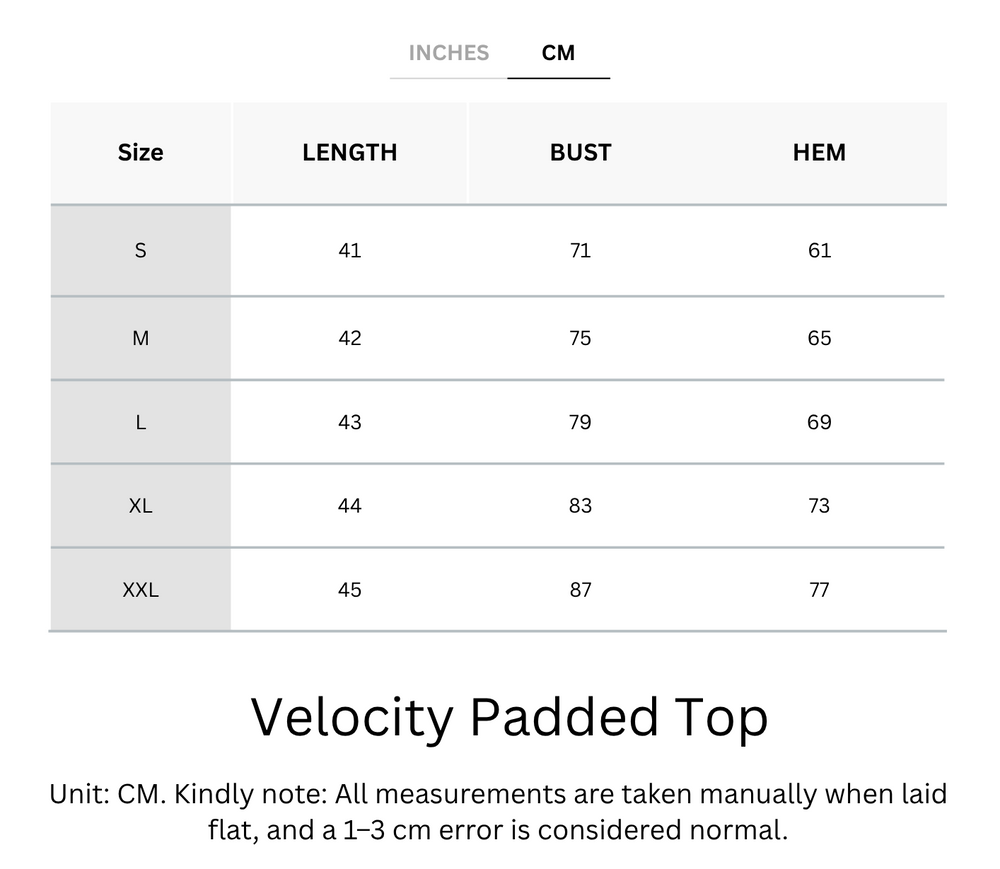This screenshot has width=1000, height=869.
Task: Select size XL row label
Action: (140, 506)
